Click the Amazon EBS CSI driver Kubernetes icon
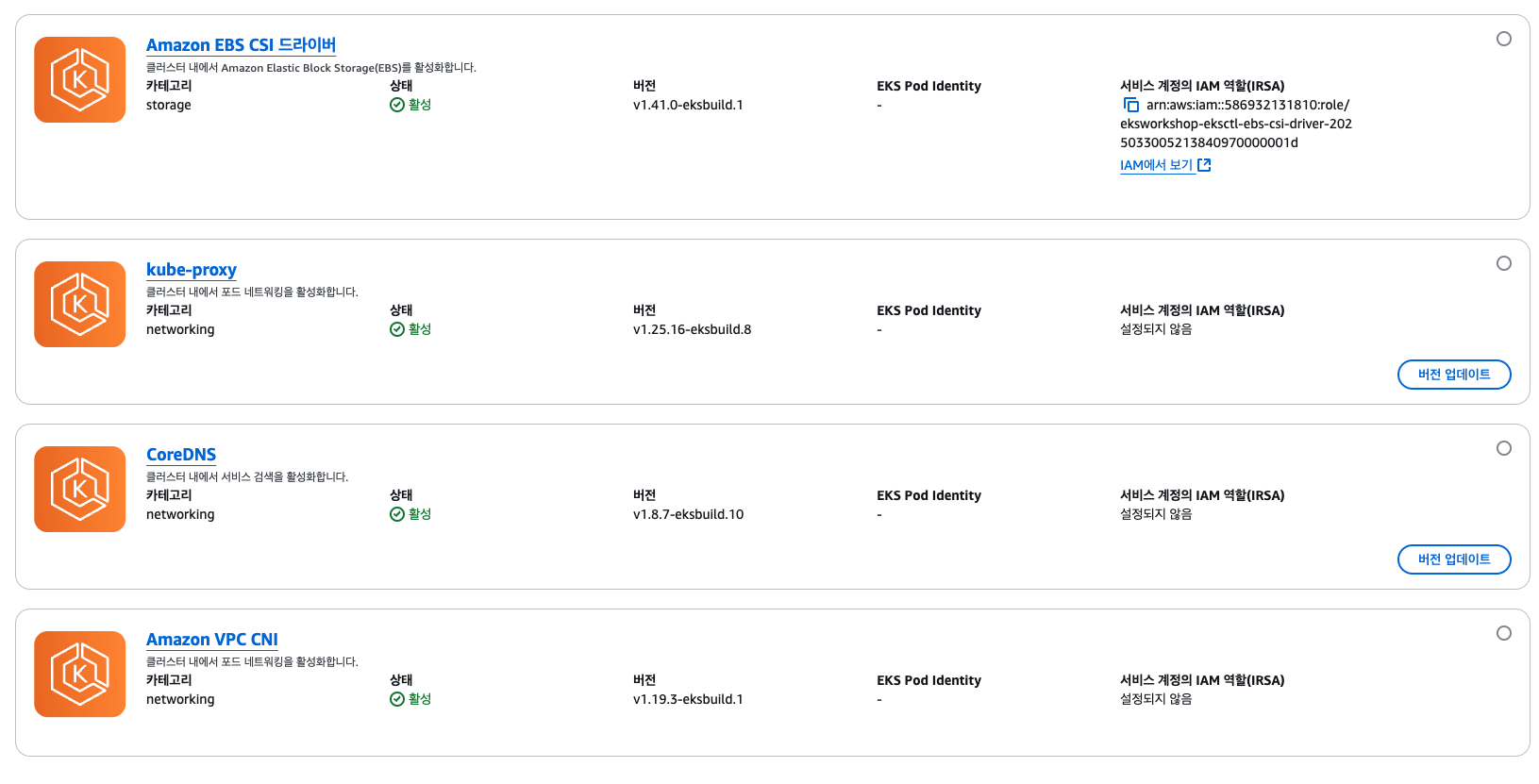The height and width of the screenshot is (784, 1539). [x=80, y=80]
